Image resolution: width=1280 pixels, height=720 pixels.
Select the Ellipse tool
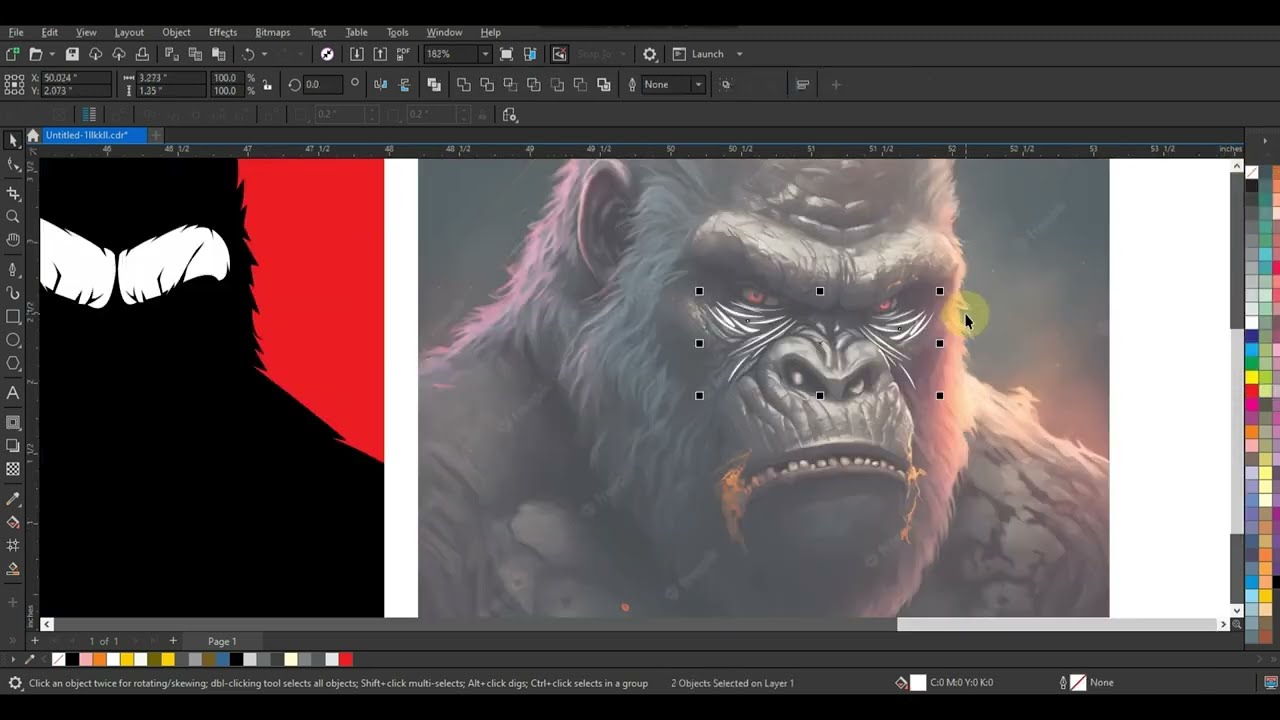[13, 341]
